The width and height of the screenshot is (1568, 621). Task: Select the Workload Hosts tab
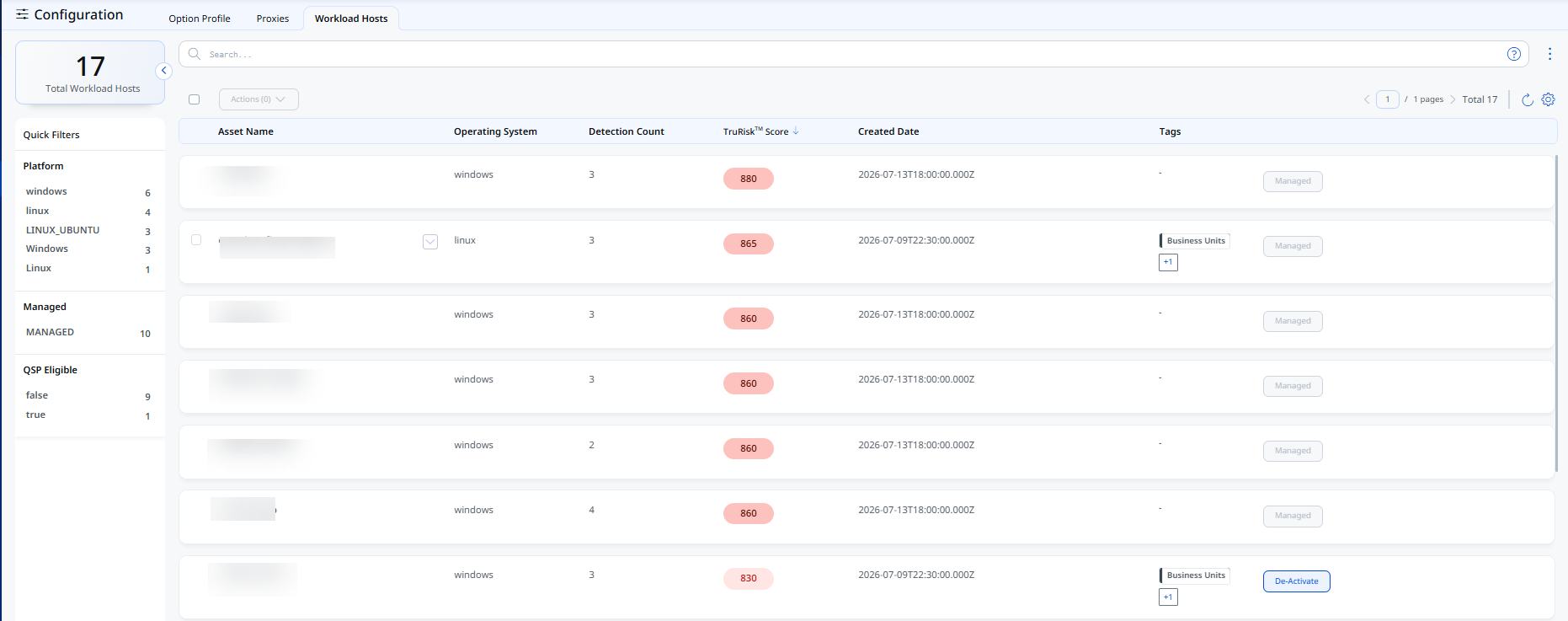tap(351, 19)
